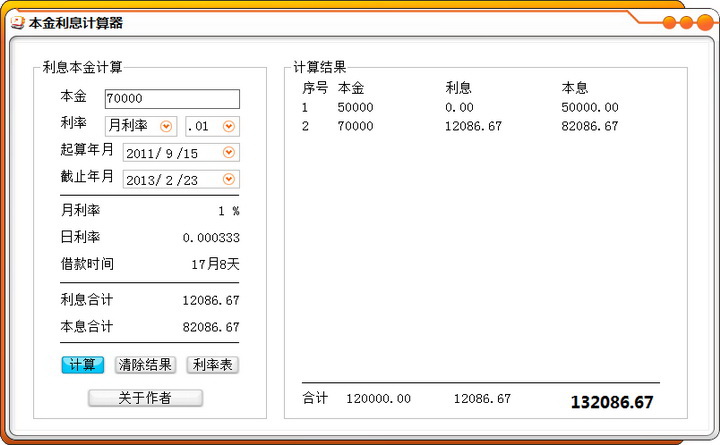720x445 pixels.
Task: Open the 截止年月 end date picker
Action: click(229, 179)
